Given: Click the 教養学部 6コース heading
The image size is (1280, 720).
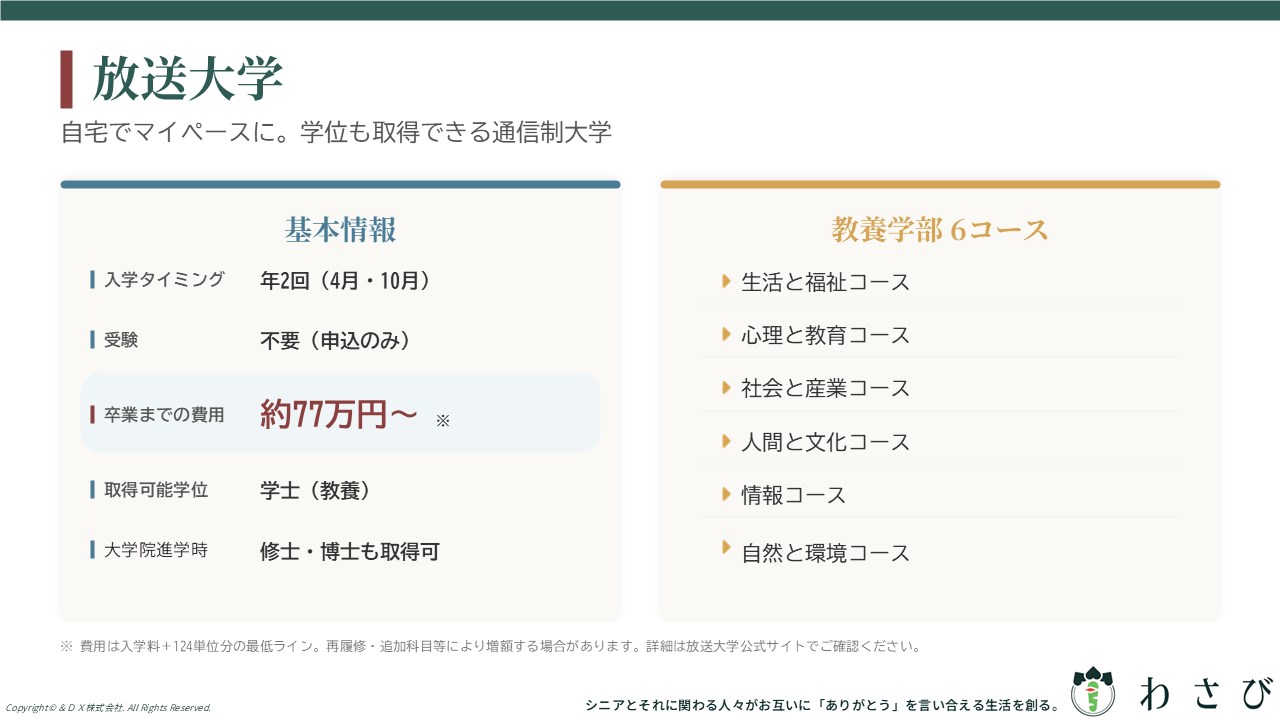Looking at the screenshot, I should coord(940,230).
